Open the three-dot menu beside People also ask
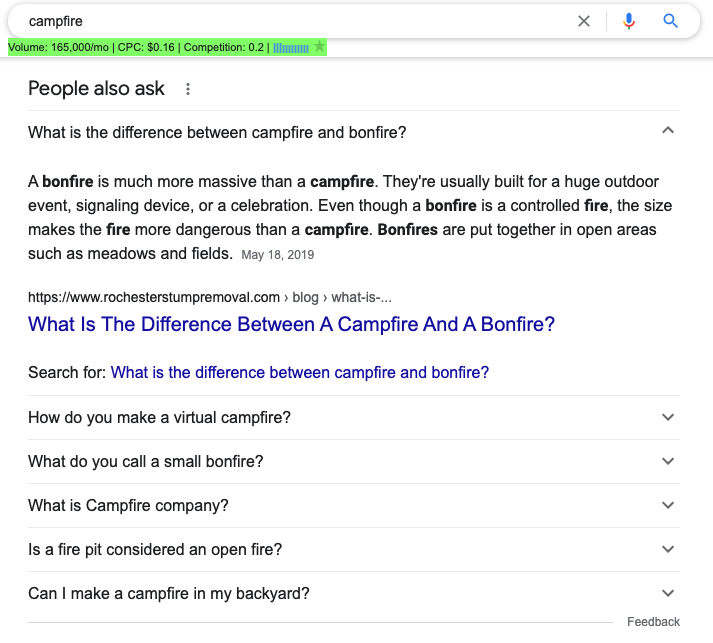This screenshot has width=713, height=643. [x=187, y=89]
